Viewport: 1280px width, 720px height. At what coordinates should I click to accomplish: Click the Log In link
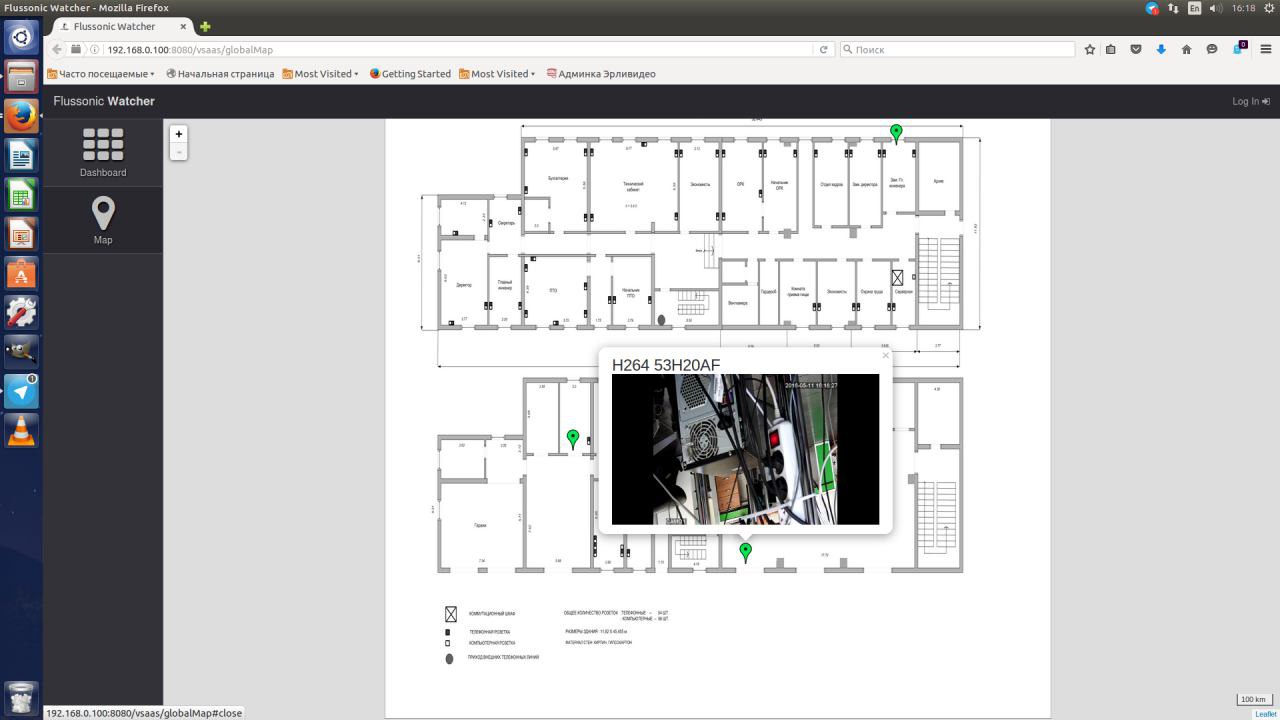point(1251,101)
